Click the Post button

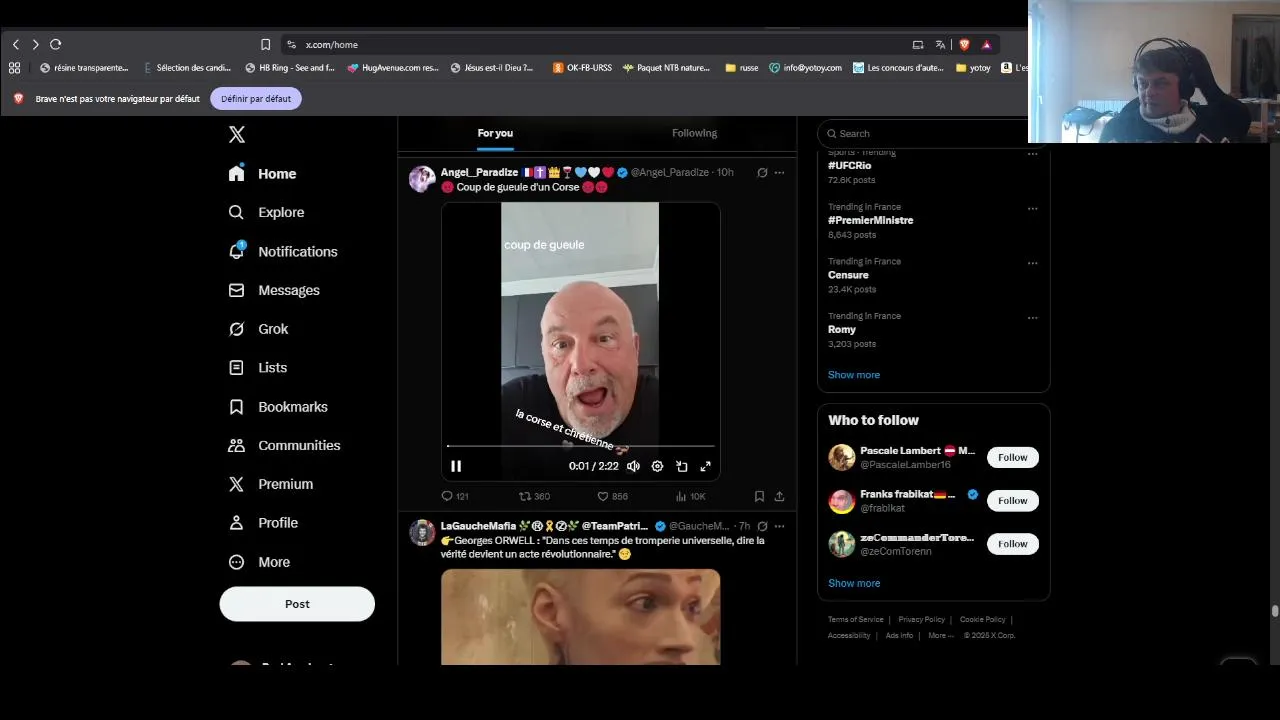click(x=297, y=604)
